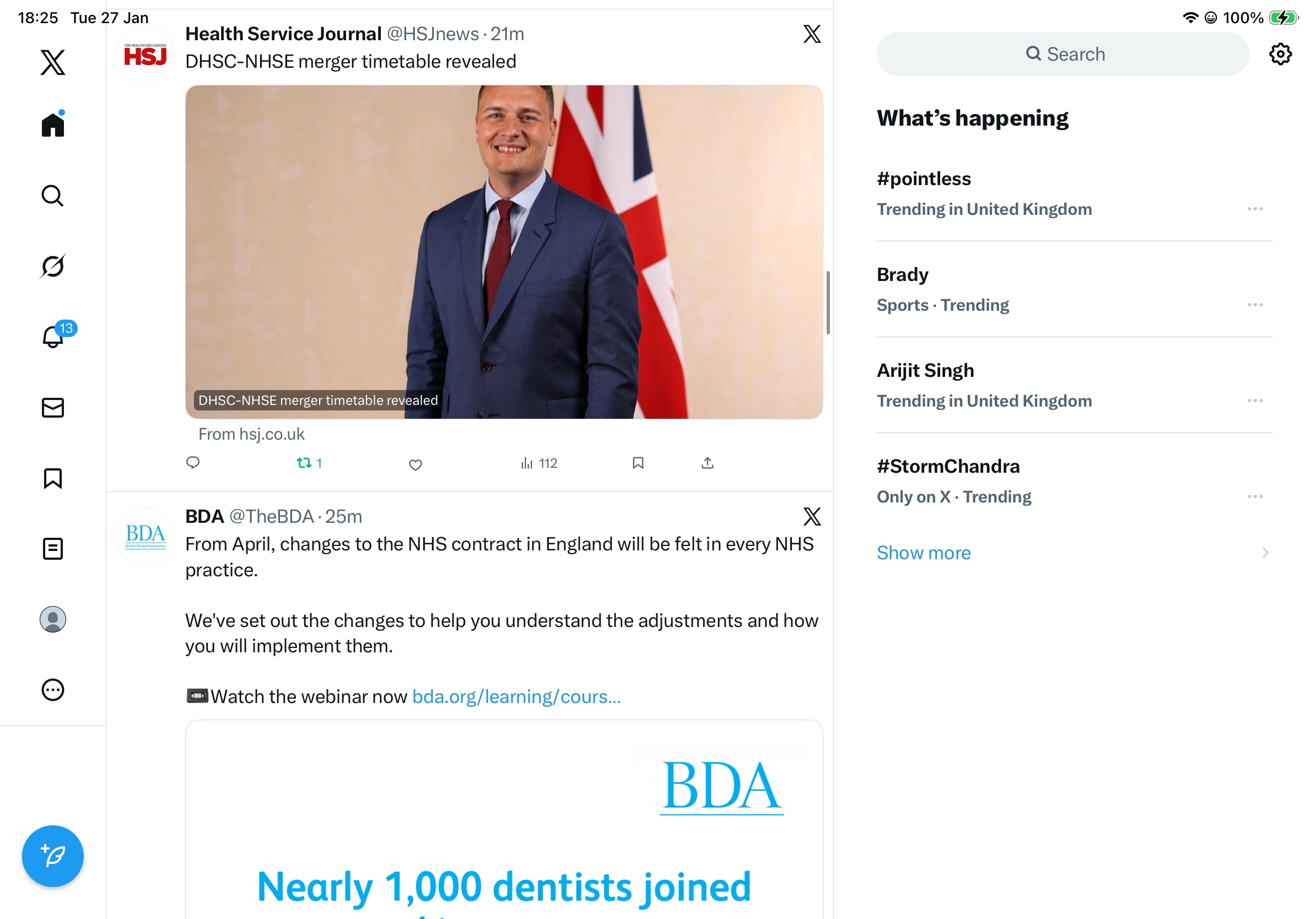Open the Grok icon in sidebar

(x=53, y=267)
